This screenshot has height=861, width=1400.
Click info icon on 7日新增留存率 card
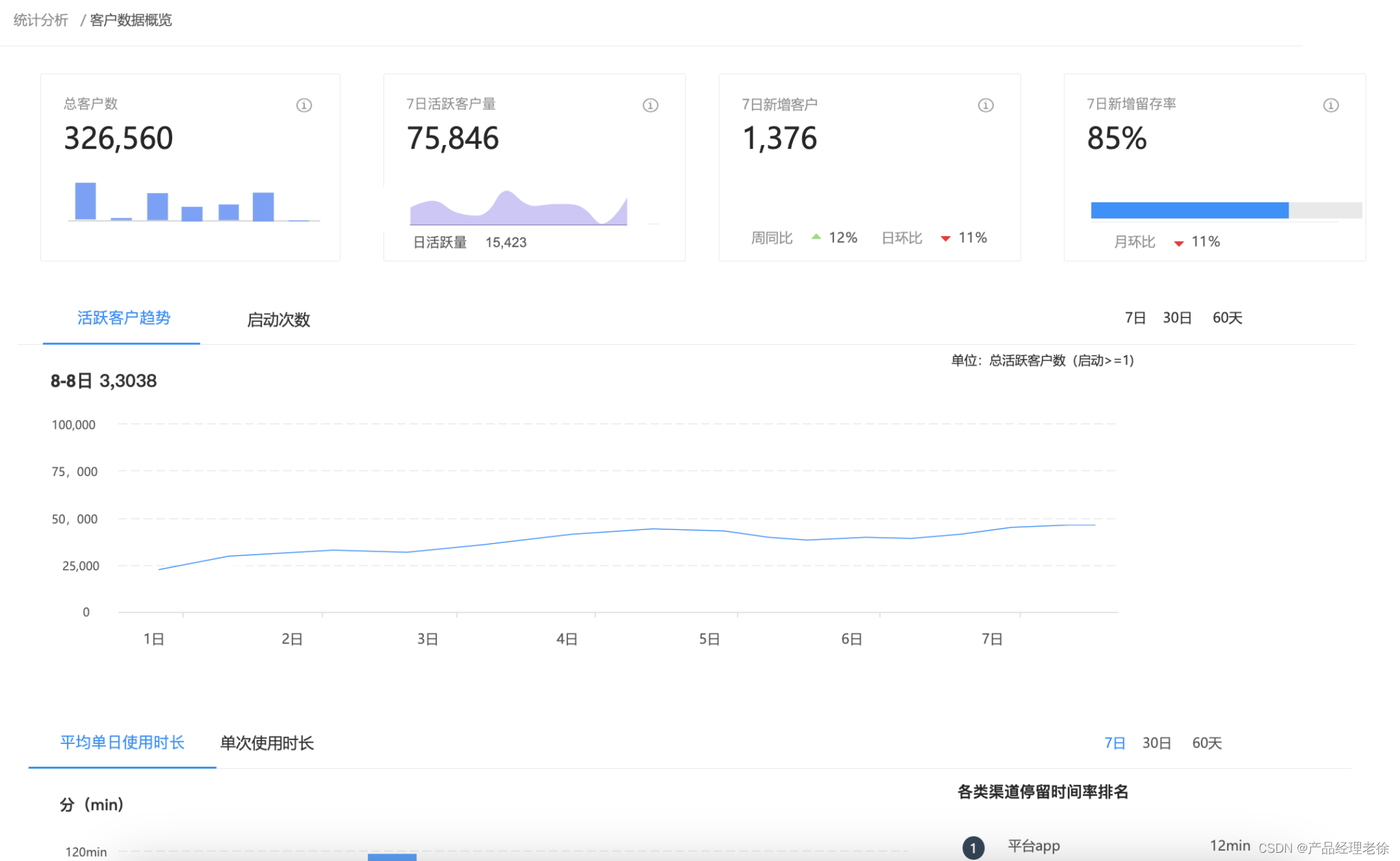[x=1330, y=105]
